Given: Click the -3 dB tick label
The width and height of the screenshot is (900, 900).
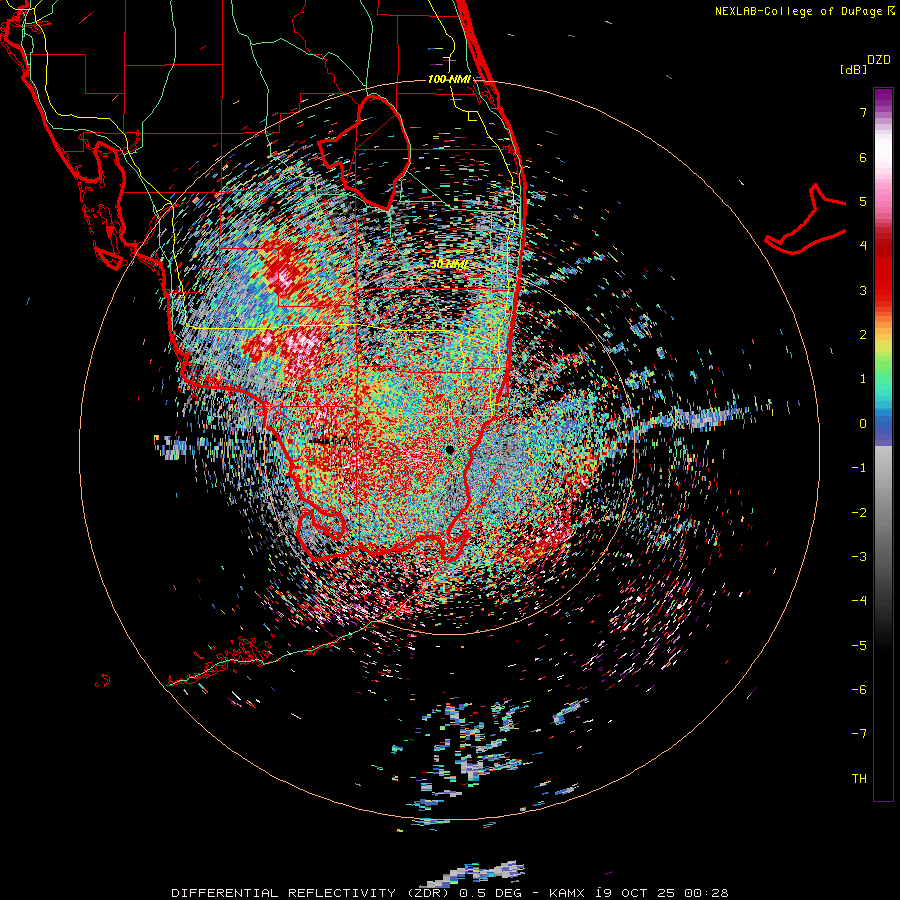Looking at the screenshot, I should coord(859,557).
